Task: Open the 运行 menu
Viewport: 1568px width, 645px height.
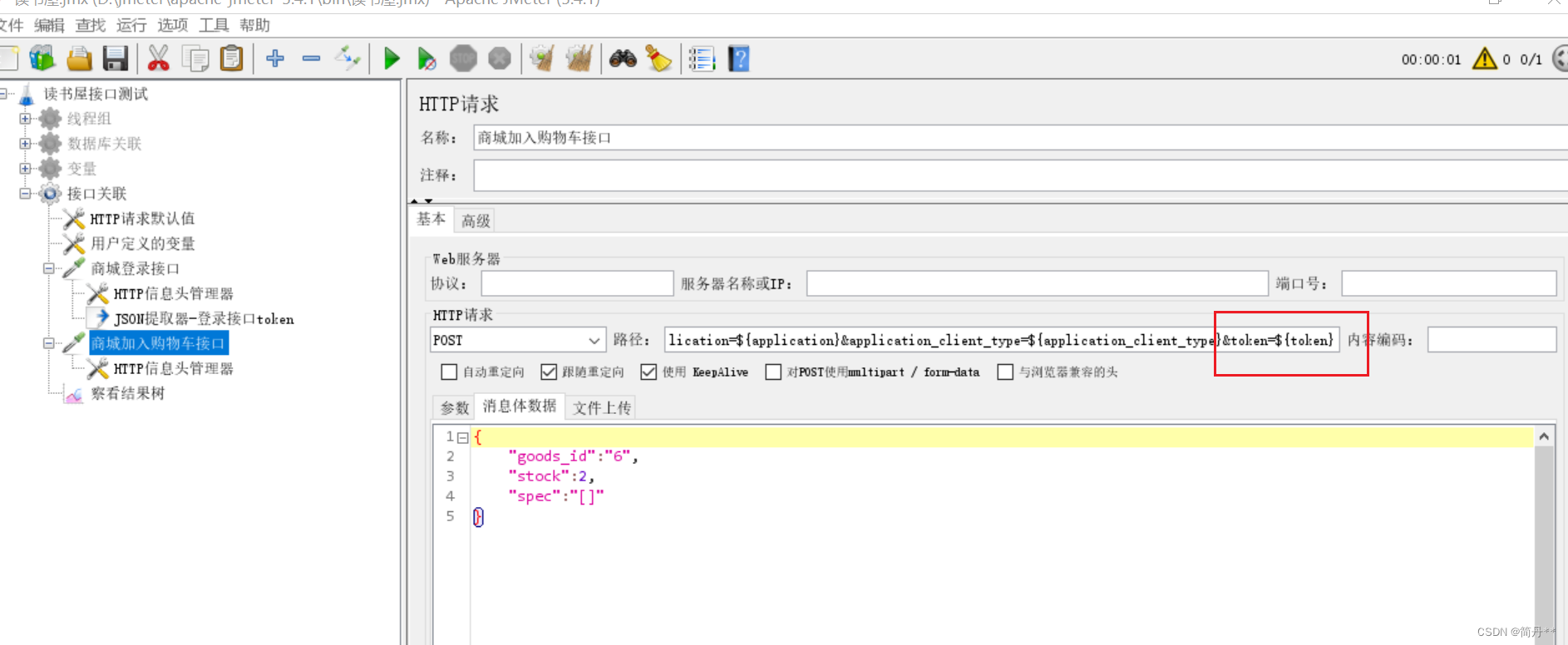Action: (x=131, y=26)
